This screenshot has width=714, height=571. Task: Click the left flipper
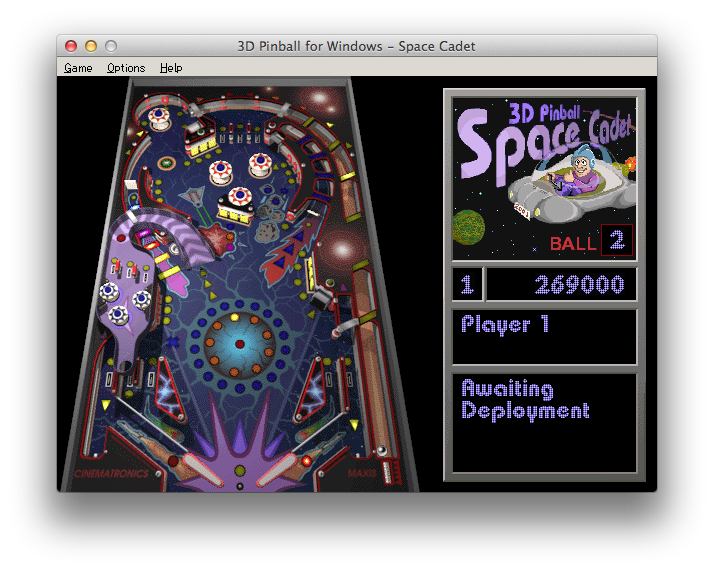tap(201, 470)
